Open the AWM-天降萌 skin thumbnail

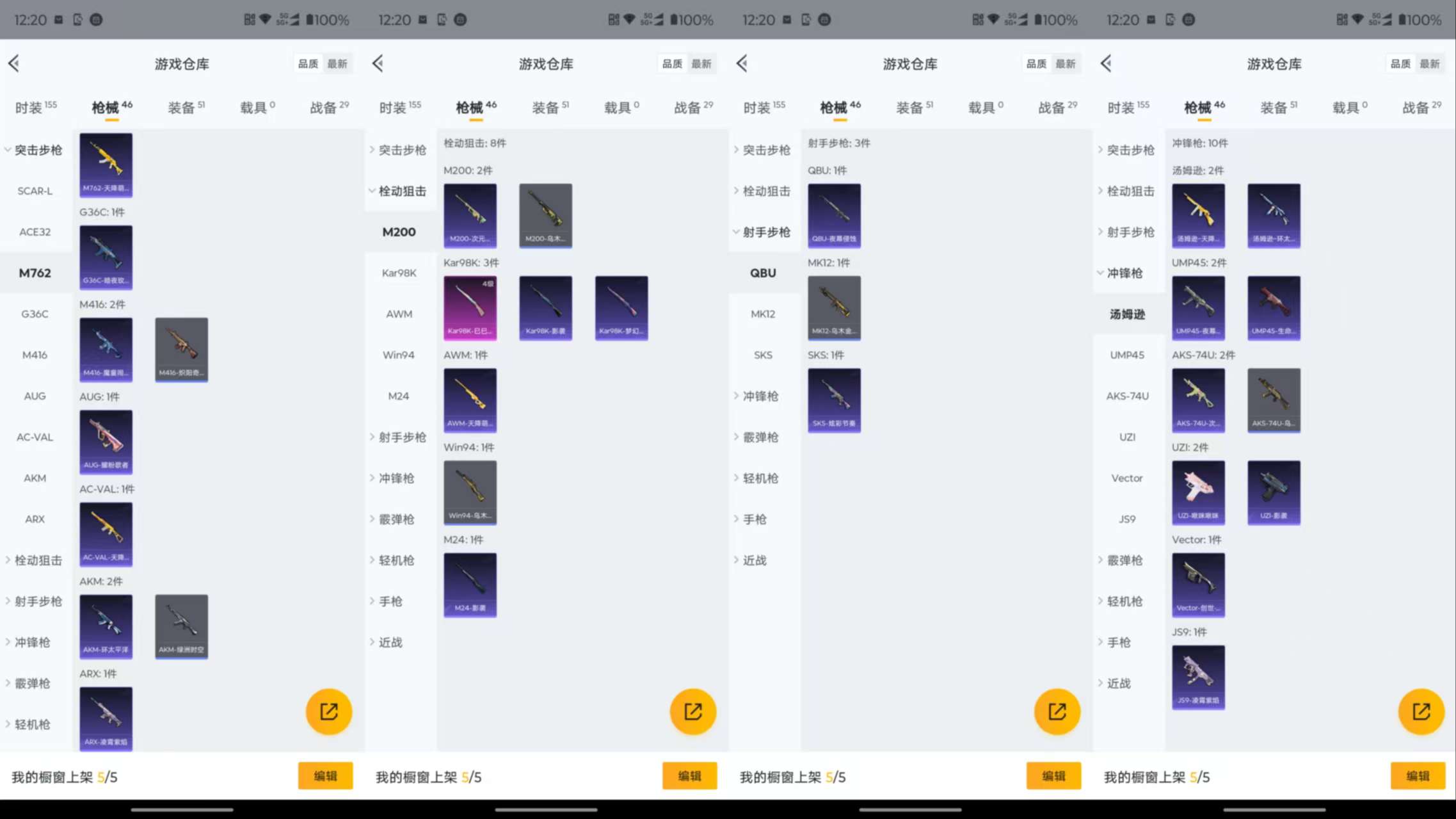pyautogui.click(x=470, y=400)
